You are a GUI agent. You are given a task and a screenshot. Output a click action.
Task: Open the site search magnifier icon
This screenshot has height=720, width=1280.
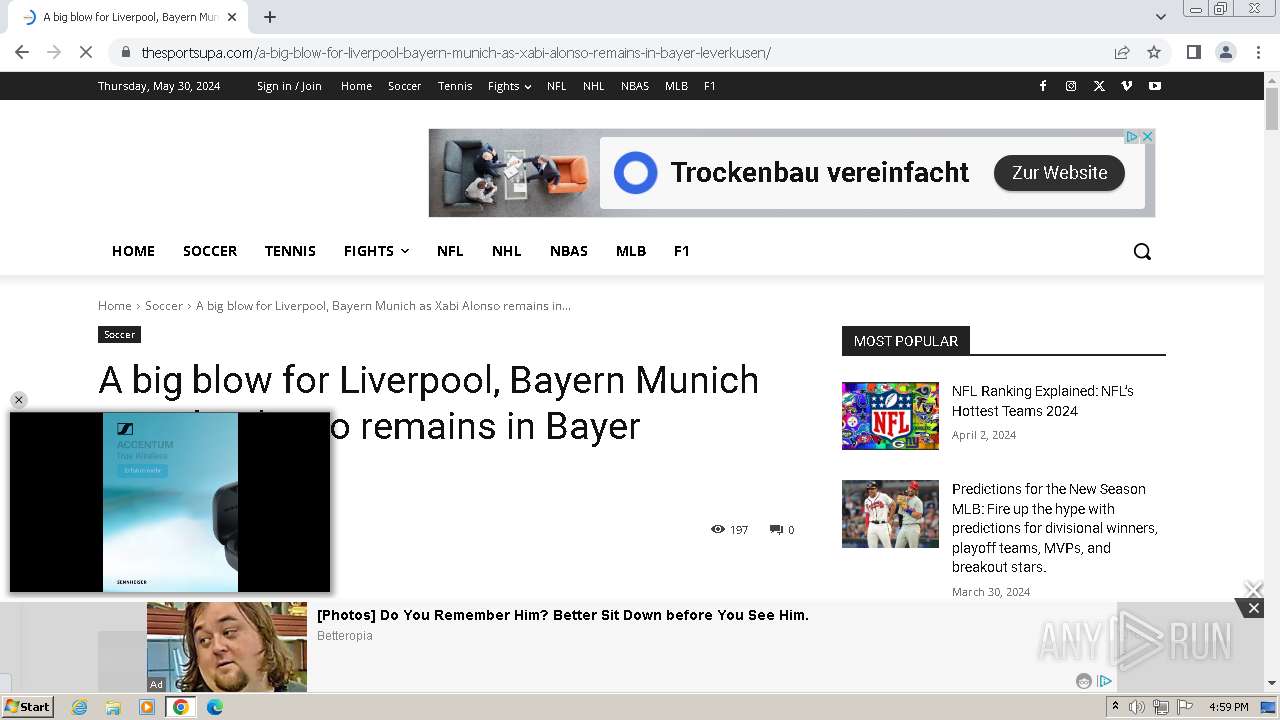point(1142,251)
